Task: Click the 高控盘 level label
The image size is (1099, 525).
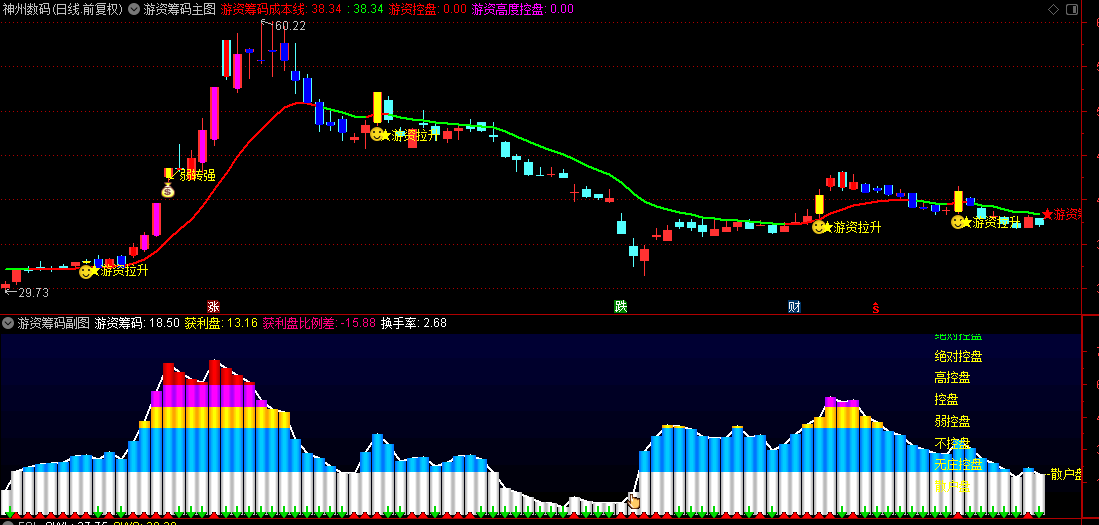Action: pos(953,378)
